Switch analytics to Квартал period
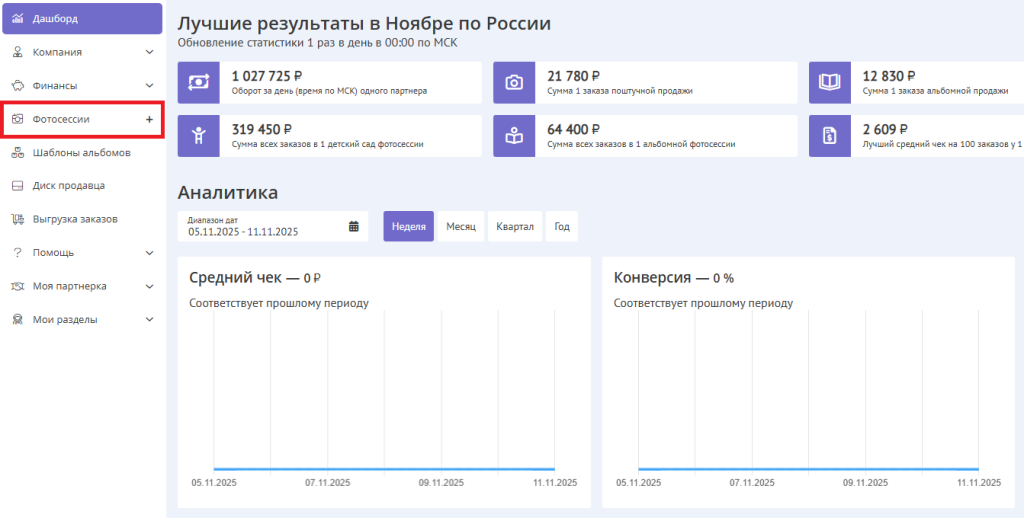This screenshot has height=518, width=1024. pos(515,226)
